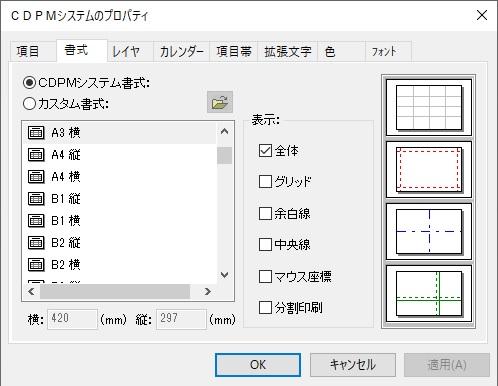Viewport: 498px width, 386px height.
Task: Select CDPMシステム書式 radio button
Action: 29,83
